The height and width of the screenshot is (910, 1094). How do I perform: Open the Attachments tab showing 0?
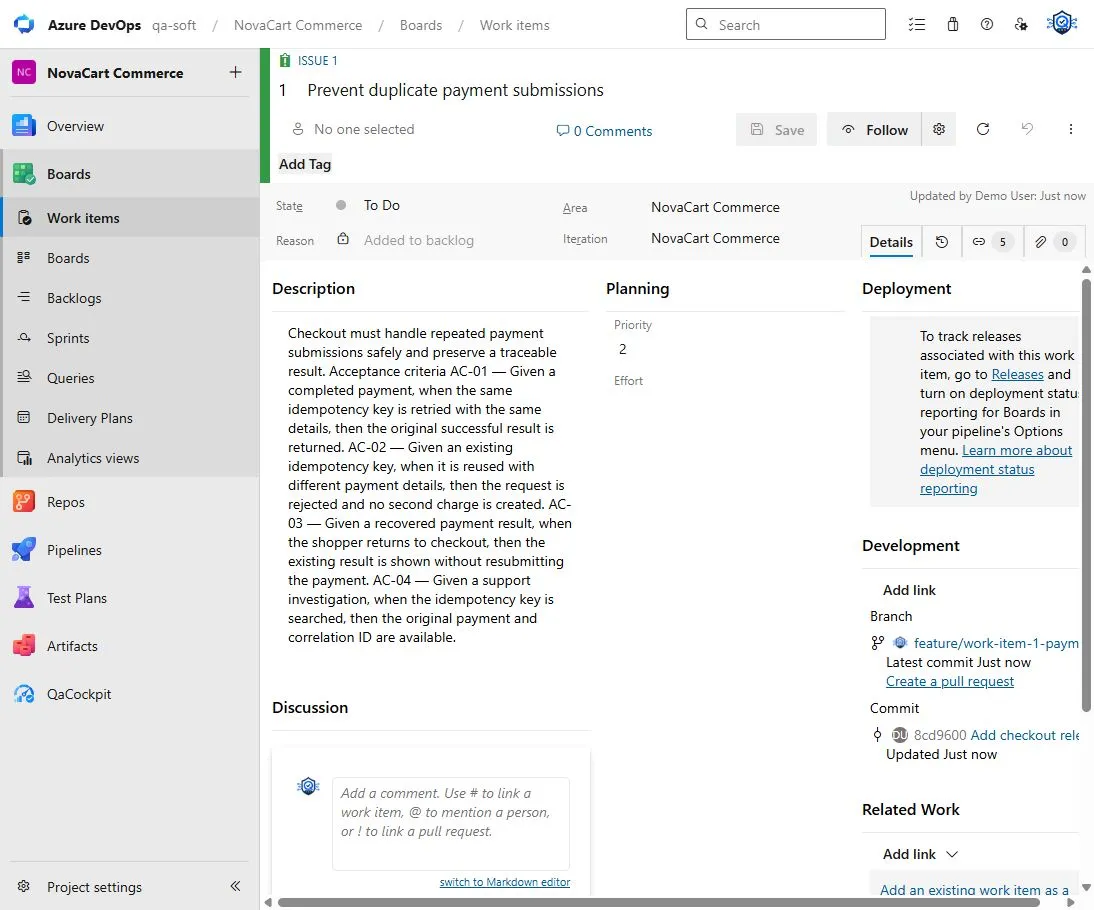(1054, 242)
